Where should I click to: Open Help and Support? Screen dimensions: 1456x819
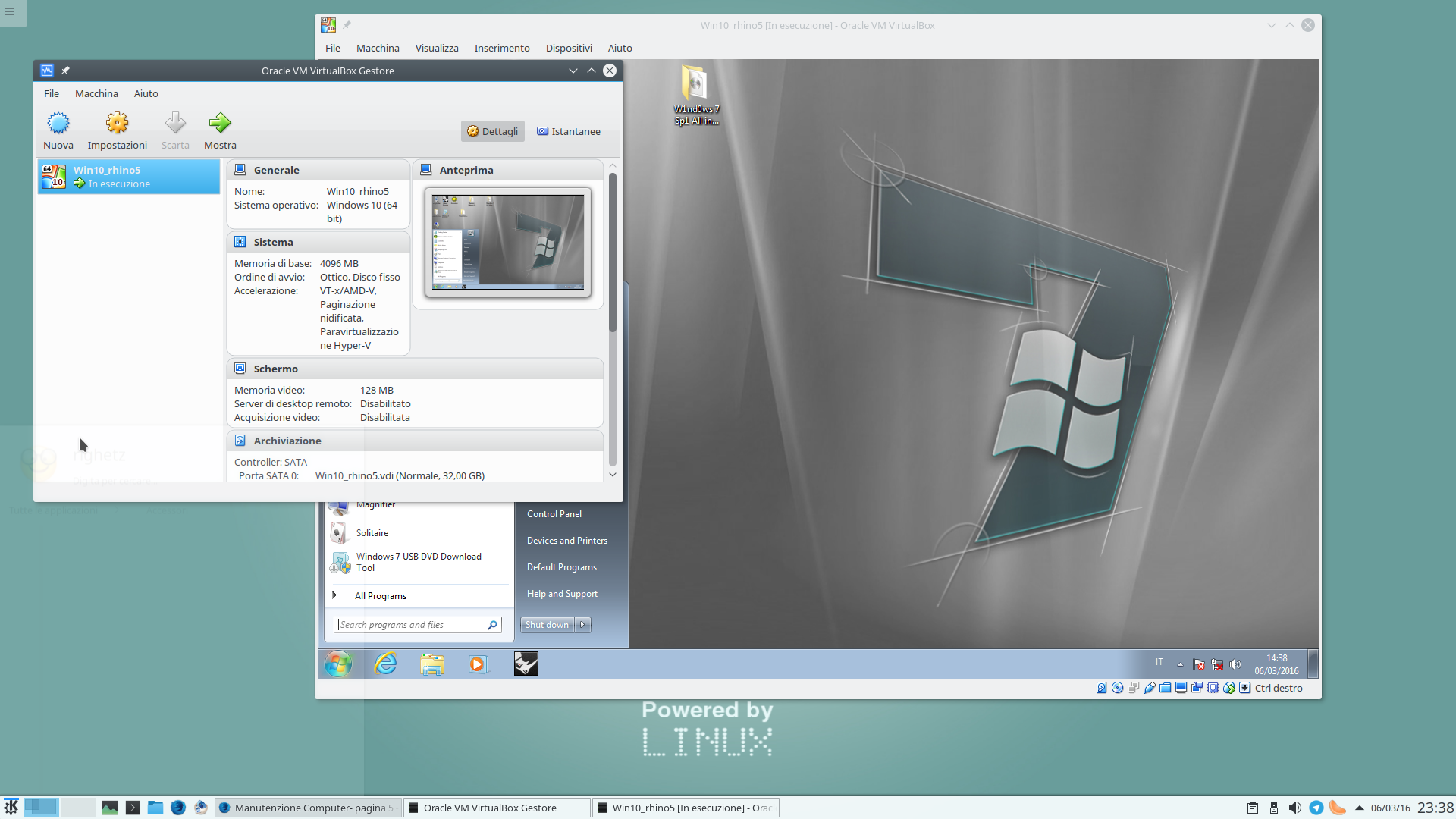pos(562,594)
